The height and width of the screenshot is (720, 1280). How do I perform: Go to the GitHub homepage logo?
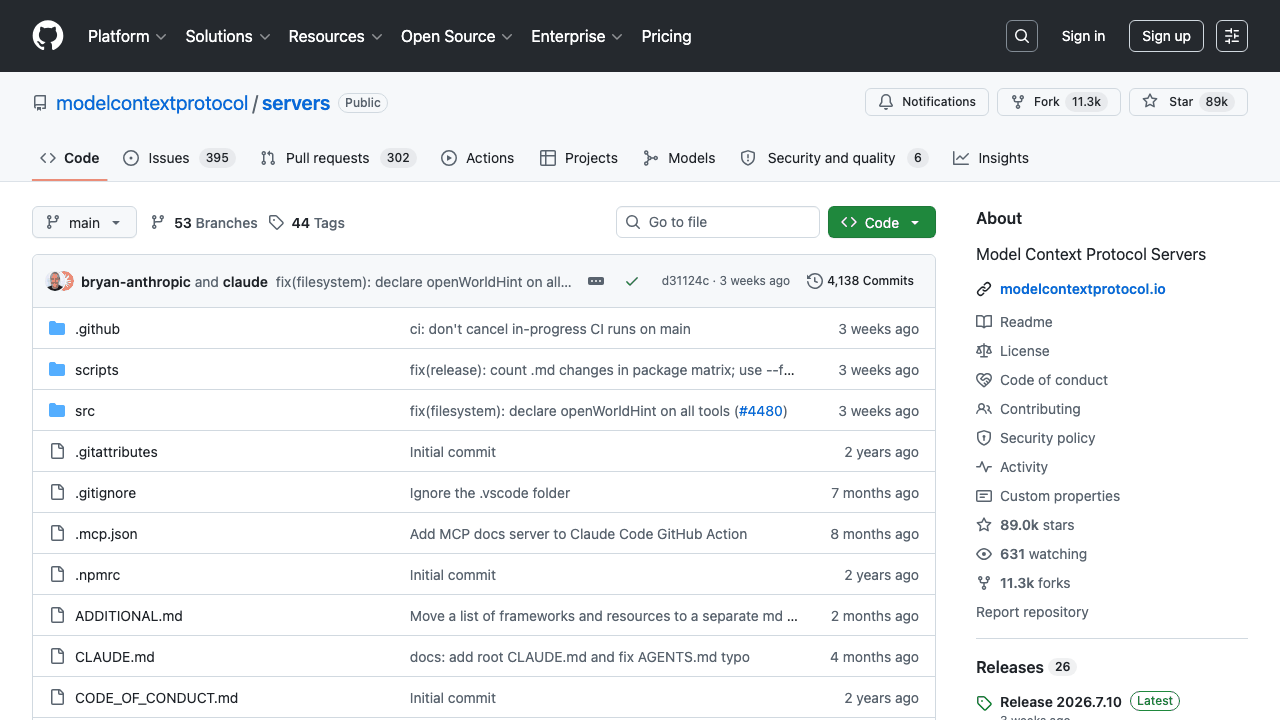(48, 36)
